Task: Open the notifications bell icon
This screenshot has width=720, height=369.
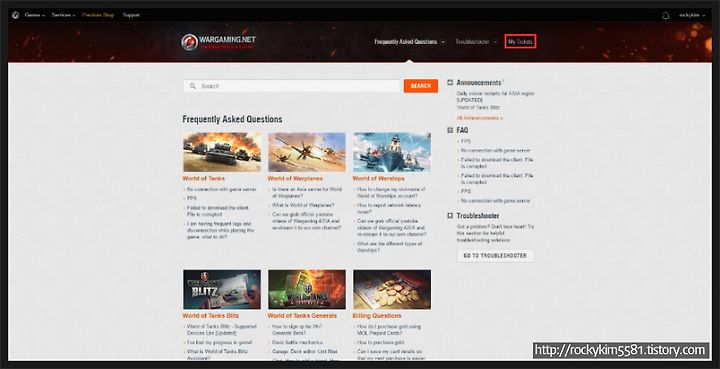Action: click(666, 15)
